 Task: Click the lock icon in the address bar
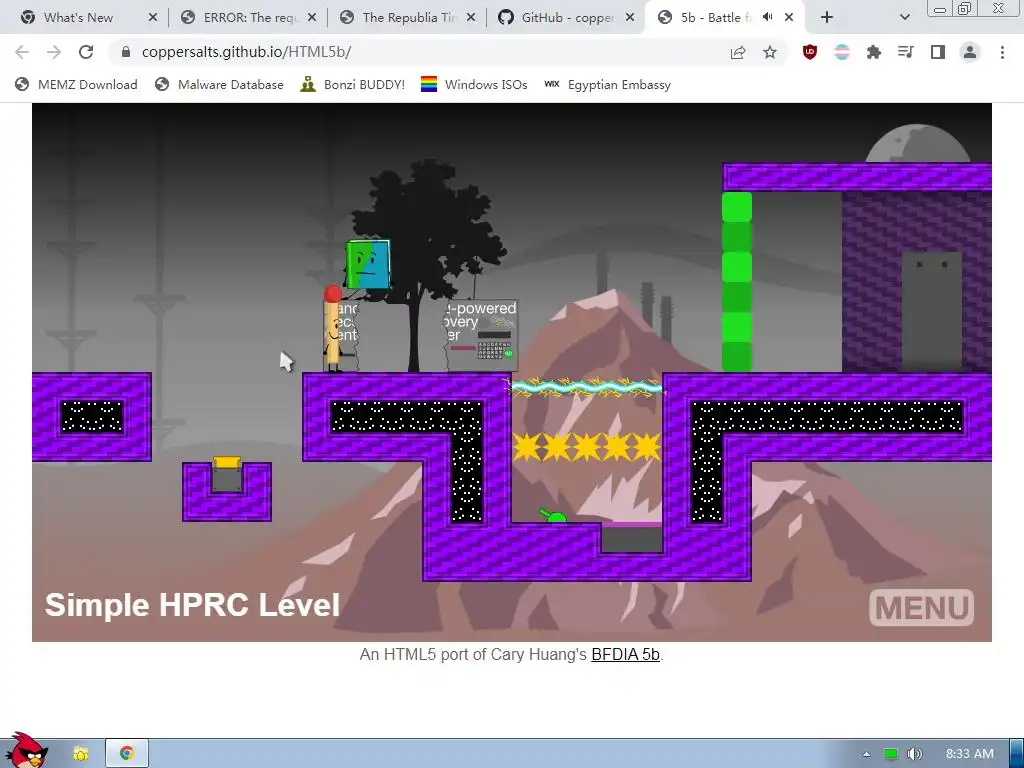coord(126,52)
